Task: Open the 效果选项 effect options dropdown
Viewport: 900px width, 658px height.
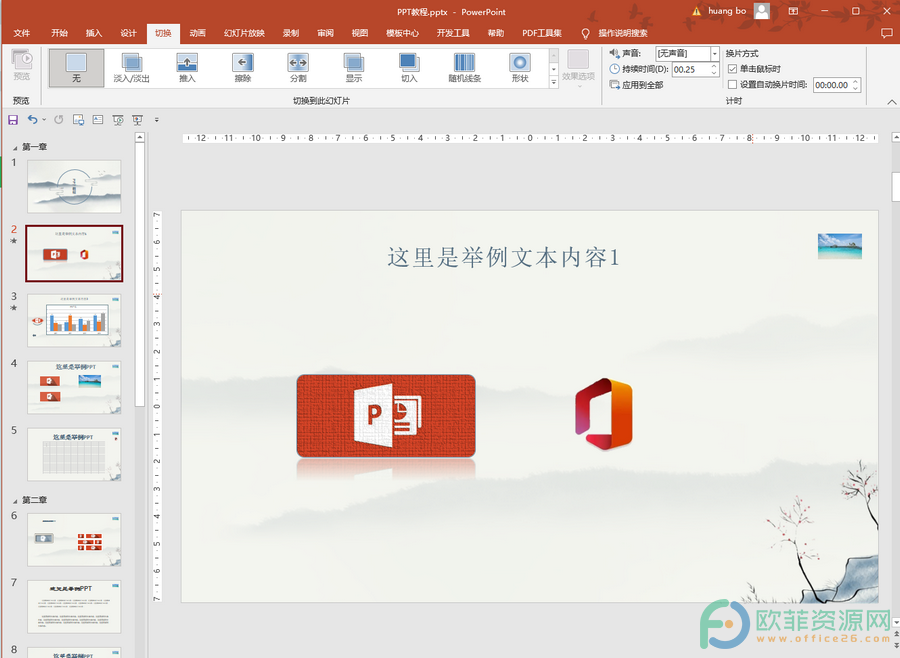Action: (x=578, y=69)
